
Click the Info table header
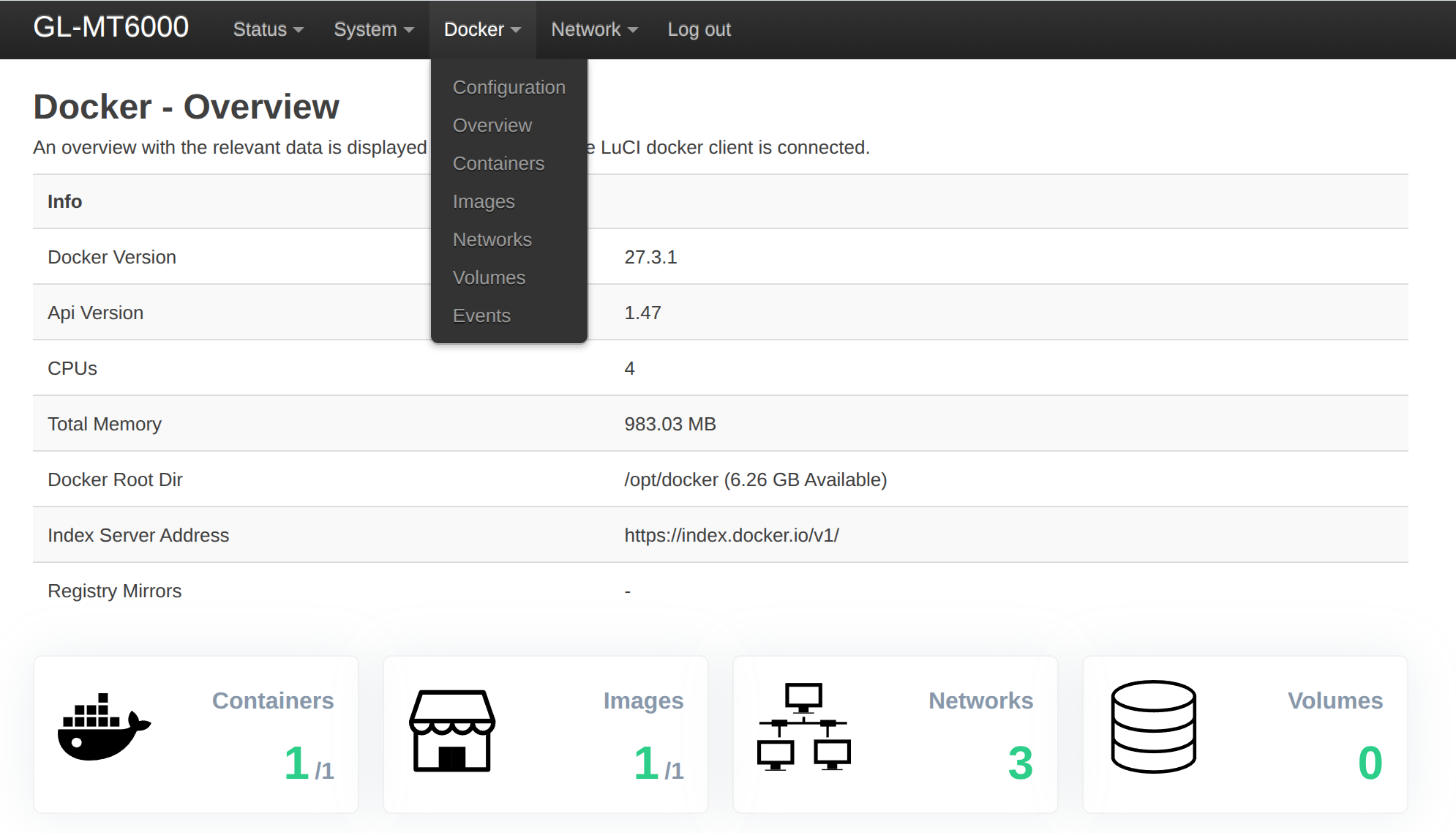coord(64,201)
